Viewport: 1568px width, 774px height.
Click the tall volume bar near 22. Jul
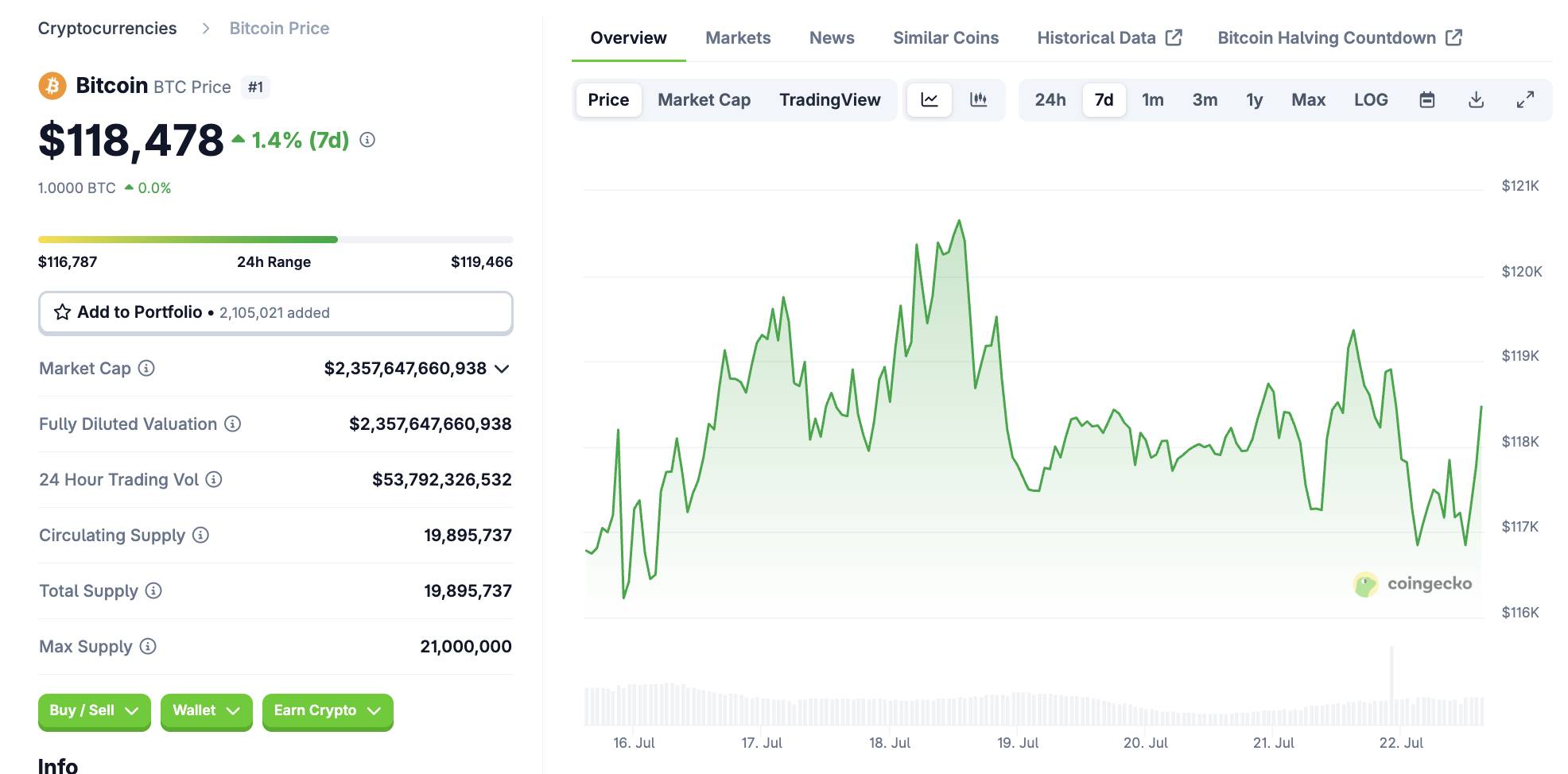[x=1391, y=685]
